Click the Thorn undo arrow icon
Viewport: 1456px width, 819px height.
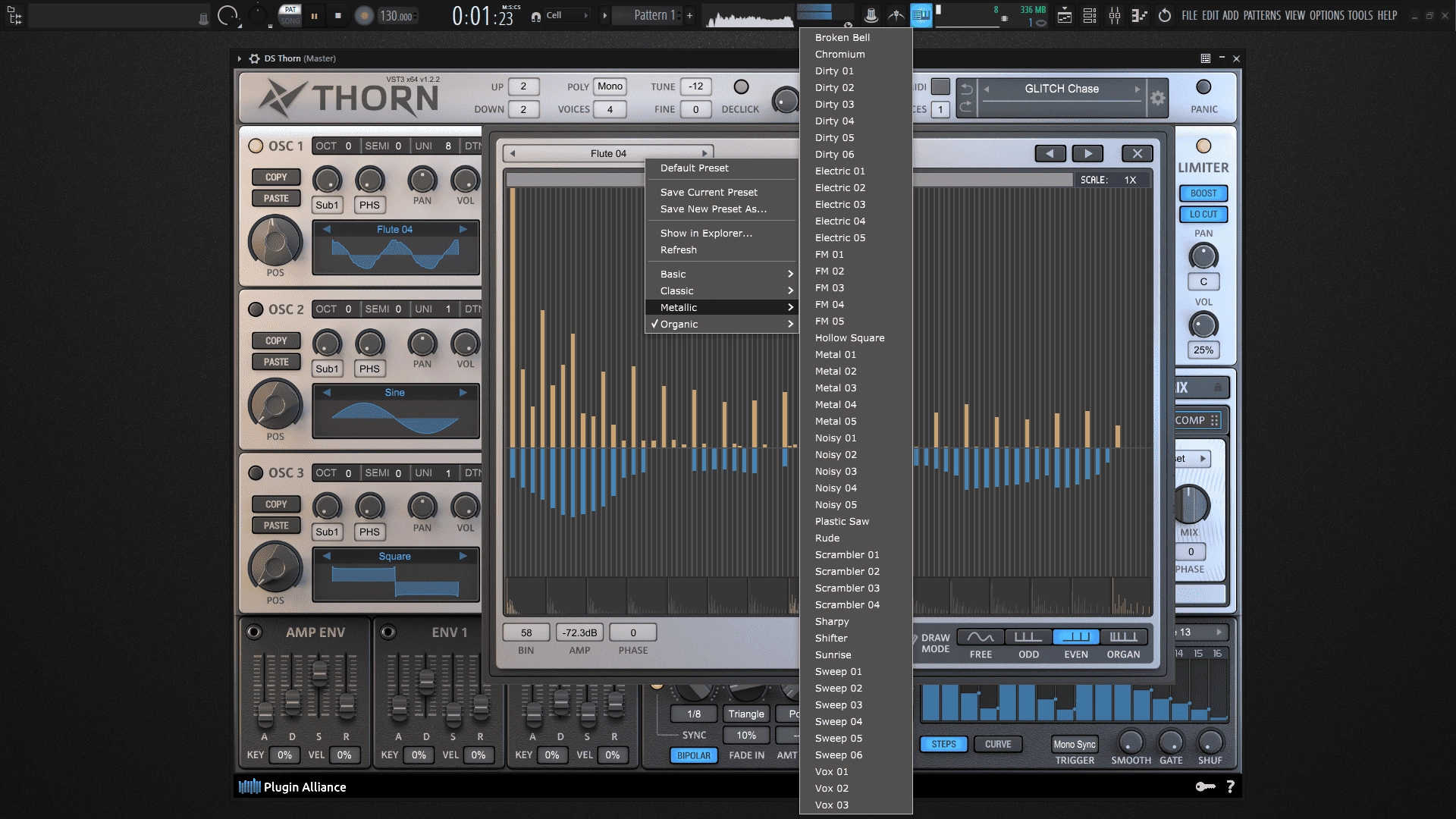(x=966, y=89)
